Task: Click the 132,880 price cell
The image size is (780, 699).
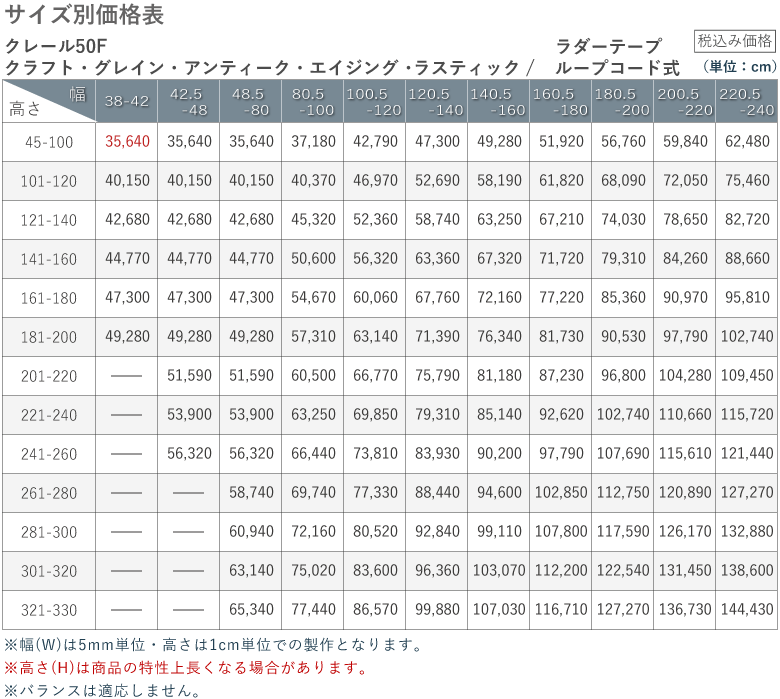Action: pyautogui.click(x=747, y=532)
